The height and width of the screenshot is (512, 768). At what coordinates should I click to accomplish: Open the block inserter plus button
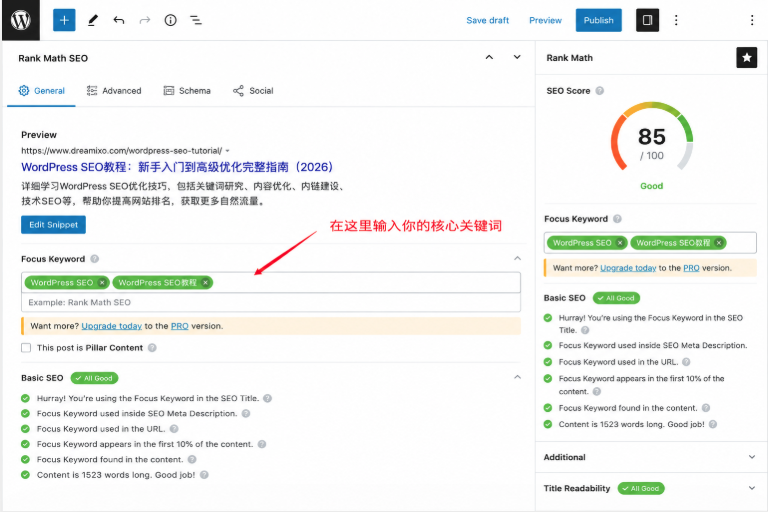click(x=64, y=20)
